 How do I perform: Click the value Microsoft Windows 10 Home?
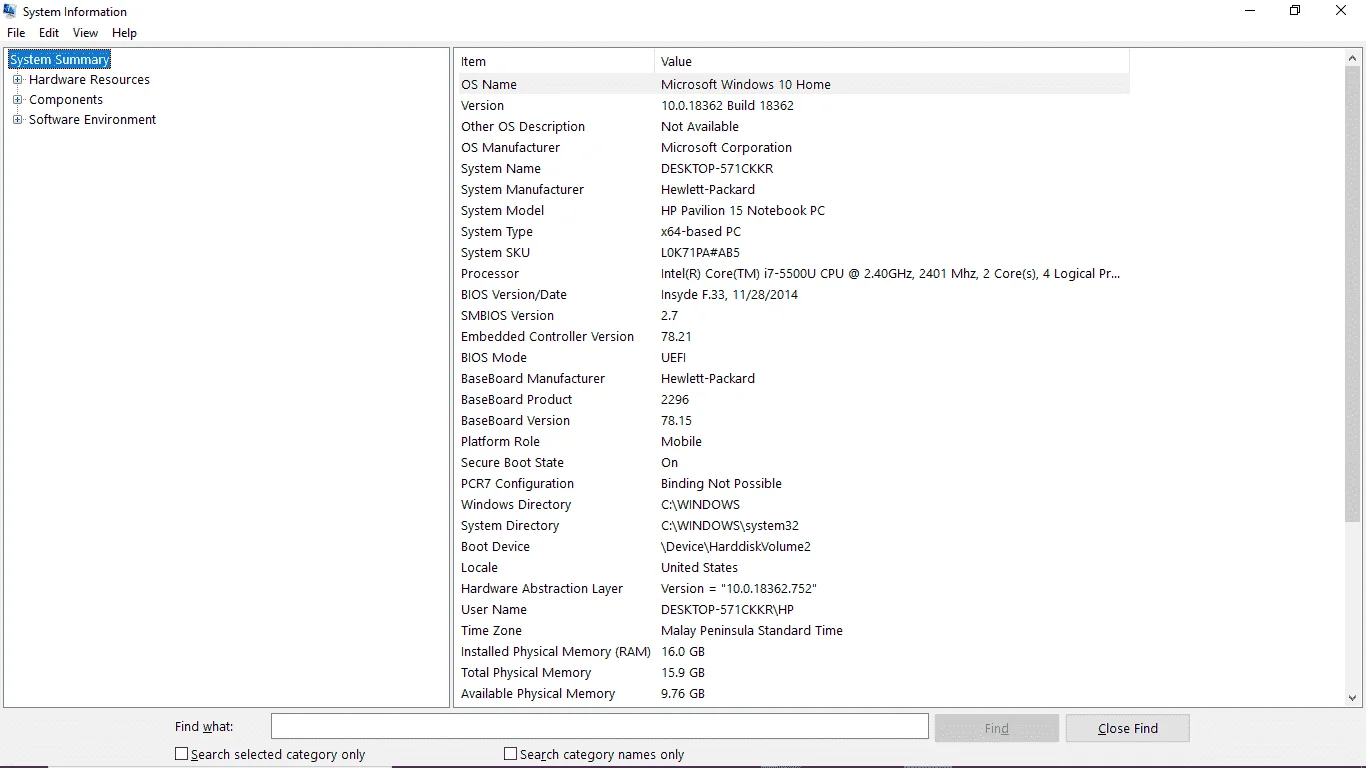746,85
